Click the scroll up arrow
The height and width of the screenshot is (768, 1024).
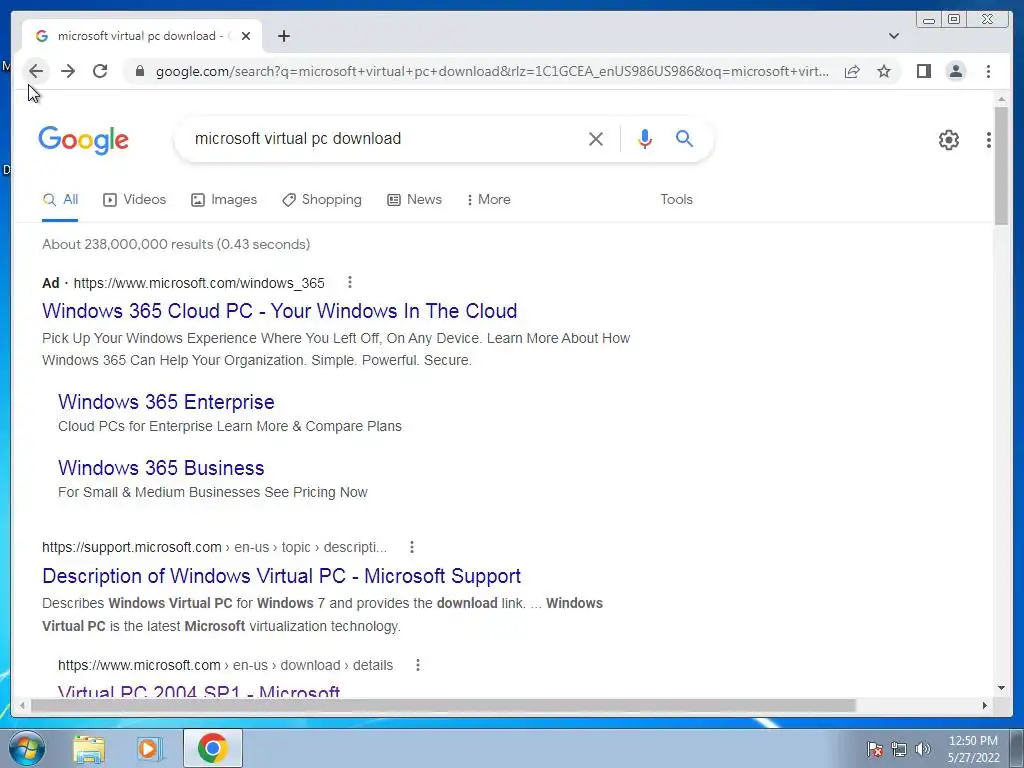(1001, 99)
